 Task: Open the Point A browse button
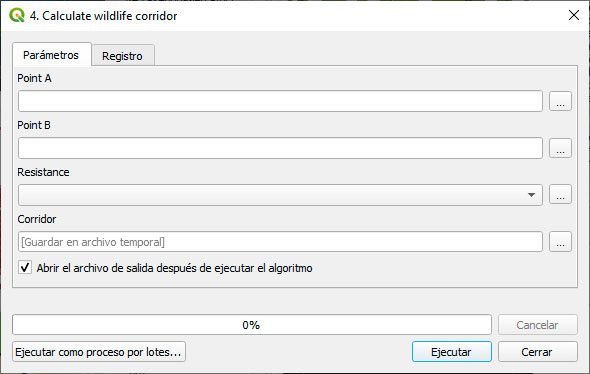[560, 101]
